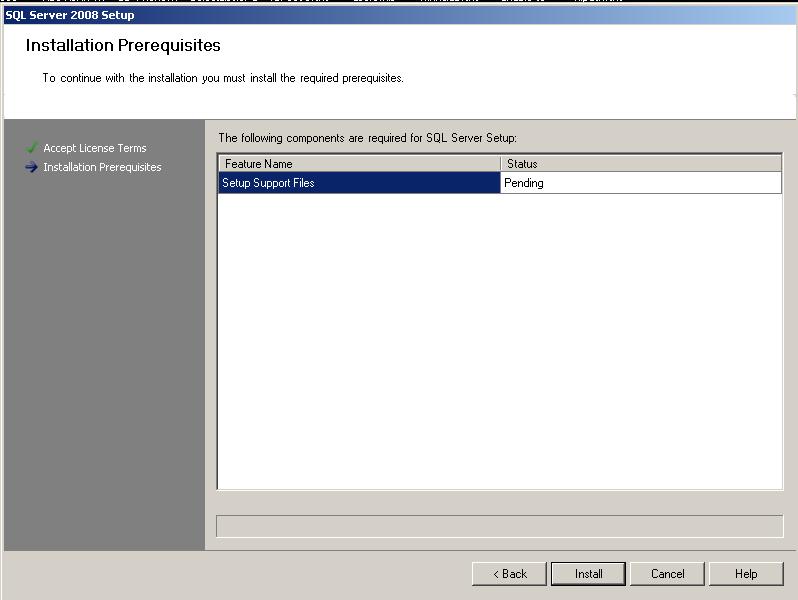Screen dimensions: 798x600
Task: Select the Setup Support Files row
Action: point(500,183)
